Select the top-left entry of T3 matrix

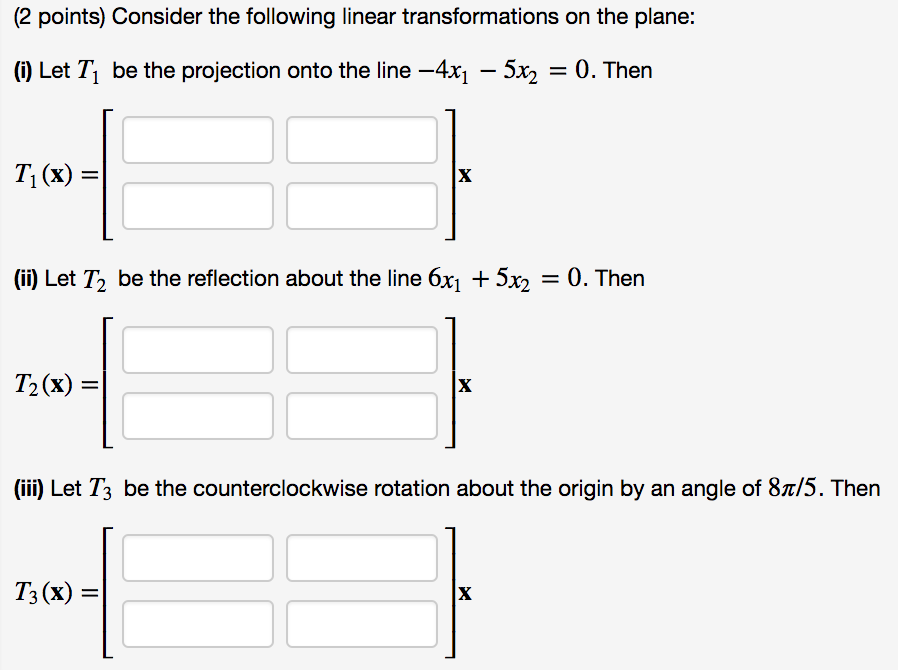click(x=198, y=558)
